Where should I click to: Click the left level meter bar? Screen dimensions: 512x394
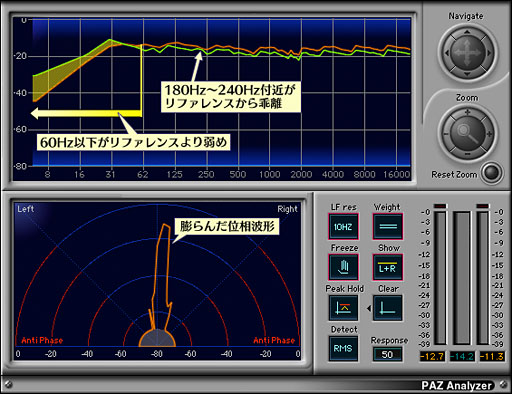[440, 278]
